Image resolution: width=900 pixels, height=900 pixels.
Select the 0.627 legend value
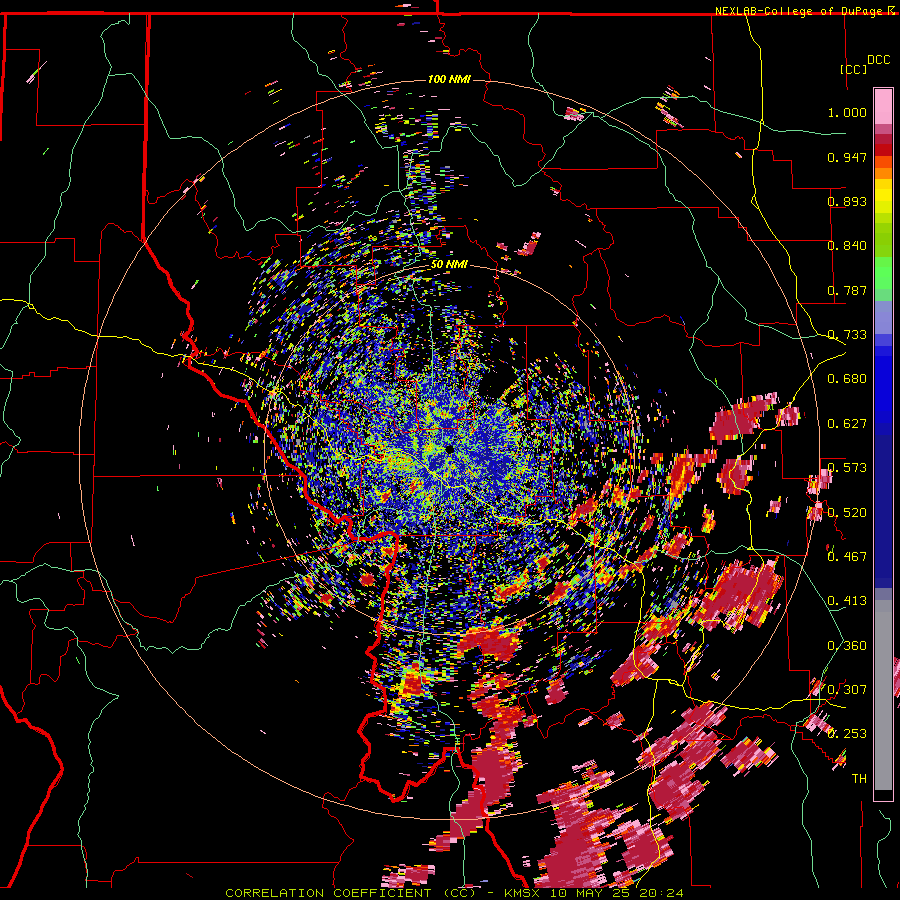tap(847, 424)
